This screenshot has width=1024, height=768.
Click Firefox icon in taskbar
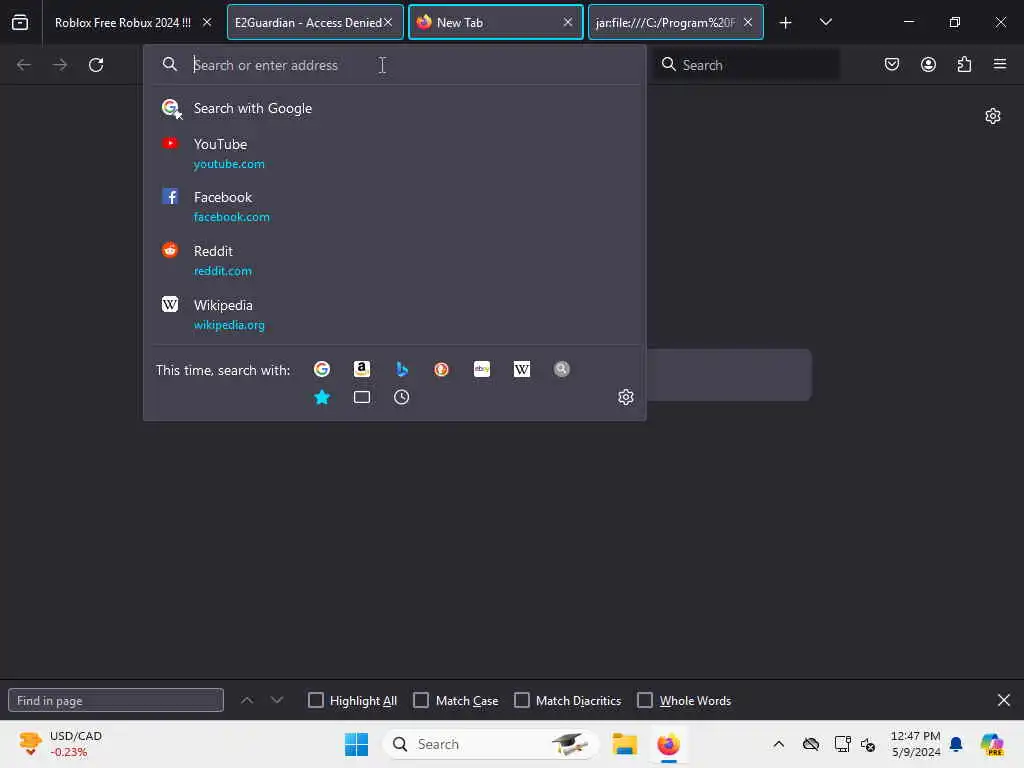click(x=668, y=744)
